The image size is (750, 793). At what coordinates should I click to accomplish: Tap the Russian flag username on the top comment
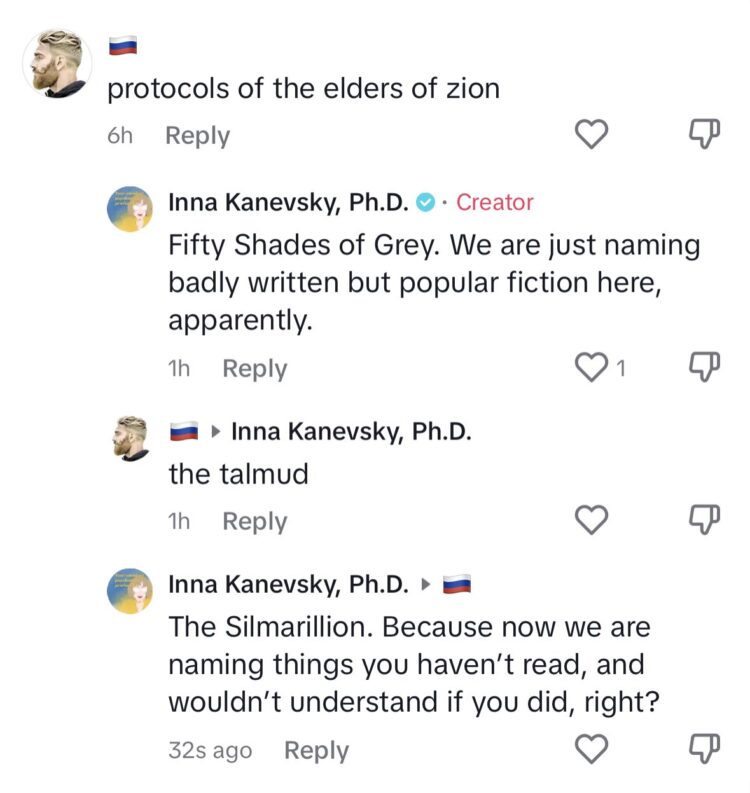coord(121,46)
